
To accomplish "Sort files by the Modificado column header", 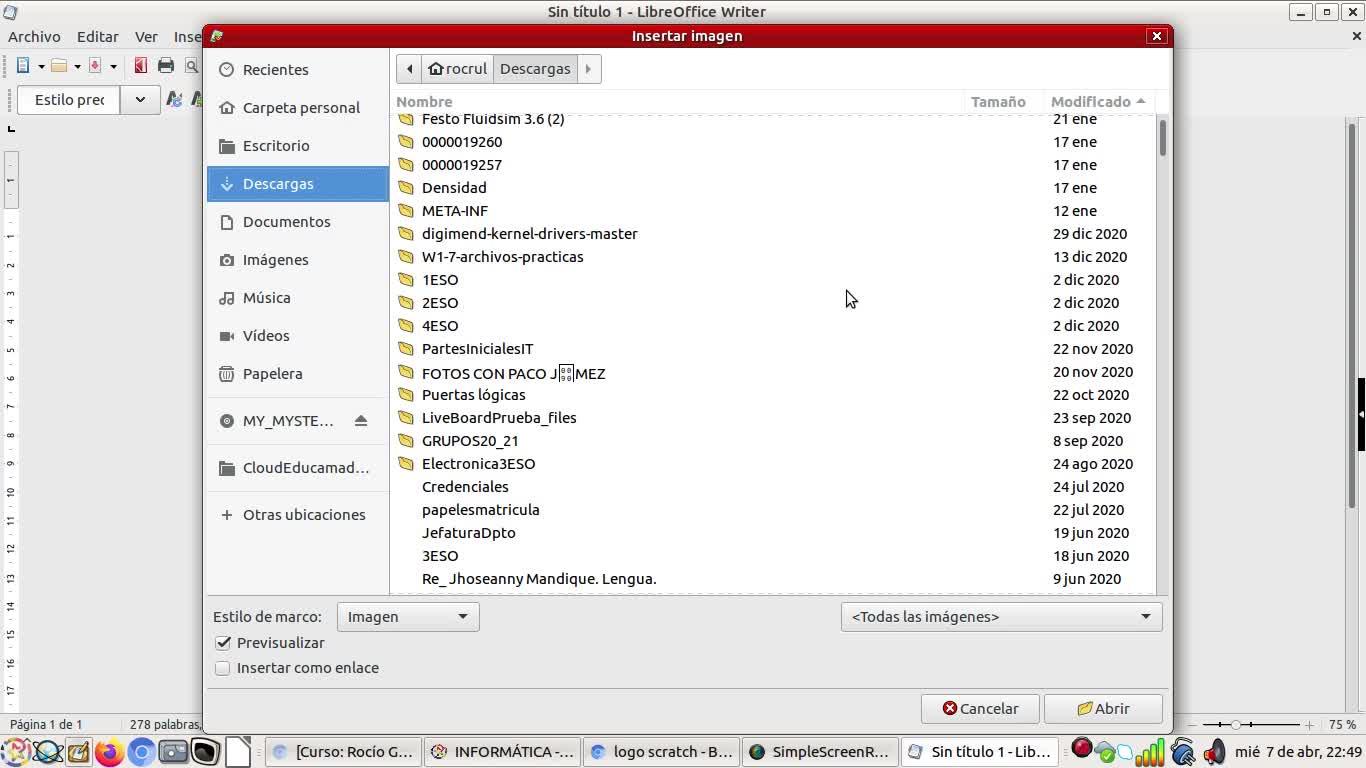I will pyautogui.click(x=1098, y=102).
